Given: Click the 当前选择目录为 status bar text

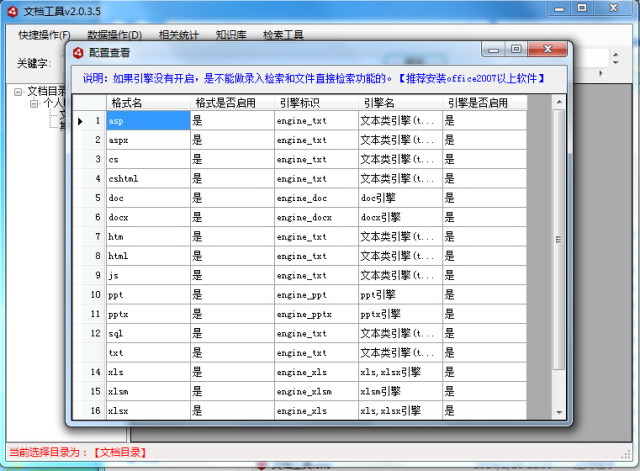Looking at the screenshot, I should click(78, 452).
